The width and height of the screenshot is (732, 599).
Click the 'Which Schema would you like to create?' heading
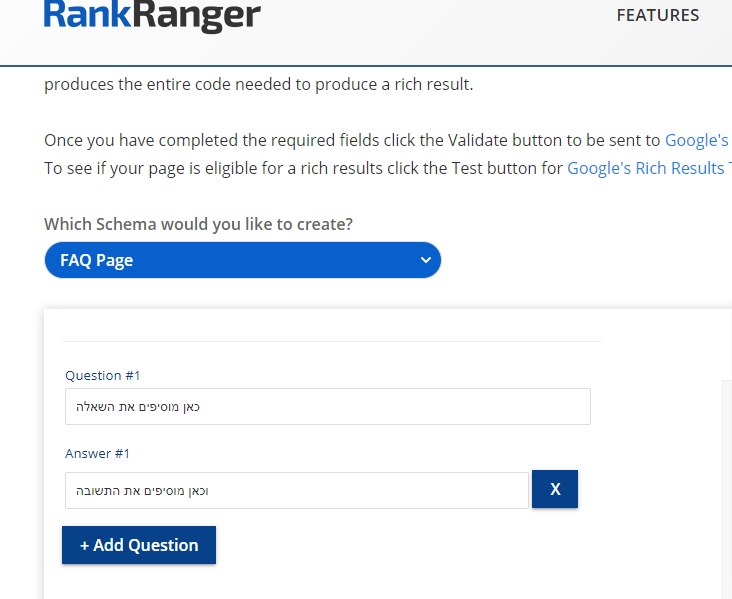coord(198,224)
